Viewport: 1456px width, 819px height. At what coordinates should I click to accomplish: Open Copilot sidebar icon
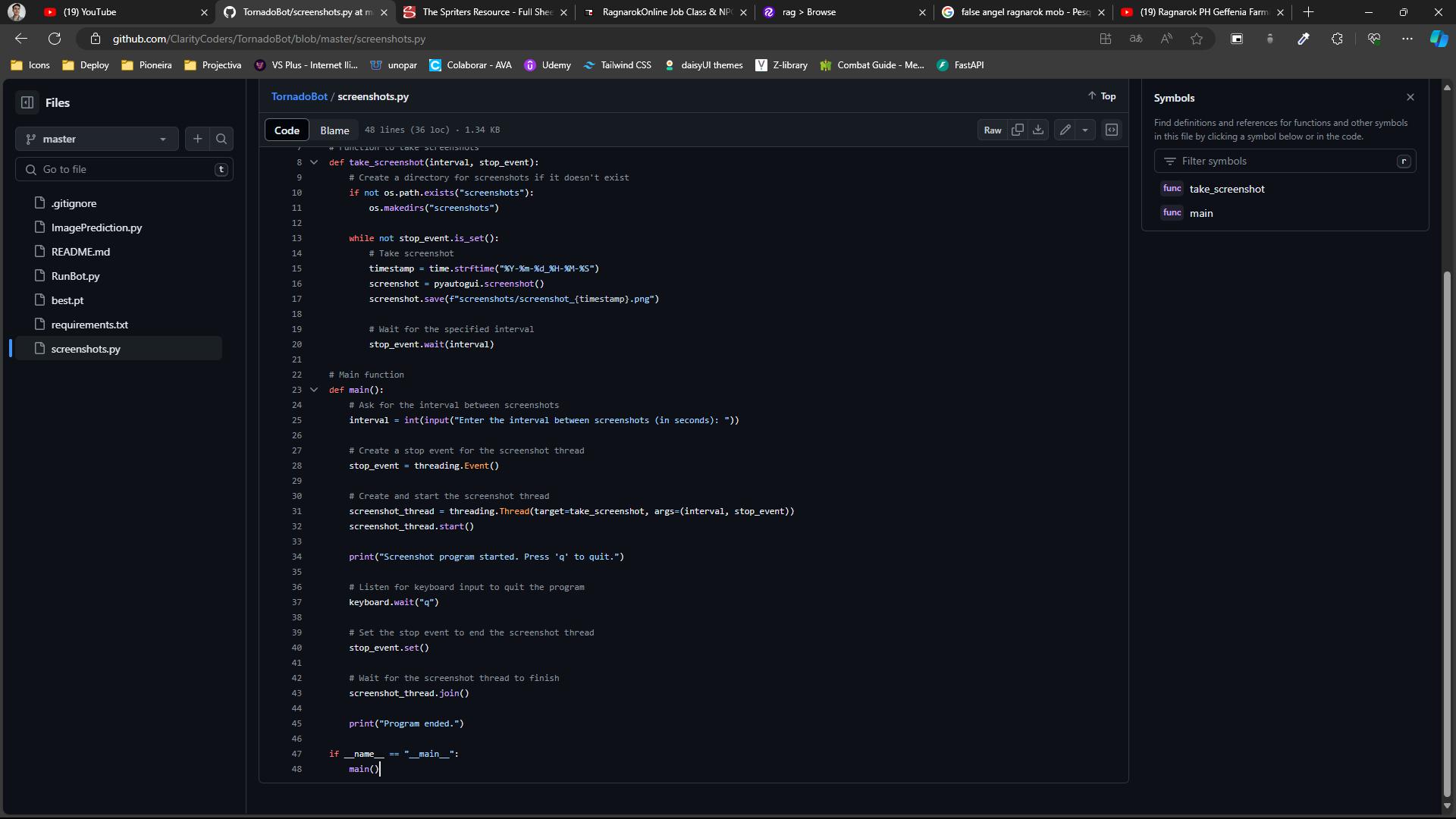tap(1439, 39)
